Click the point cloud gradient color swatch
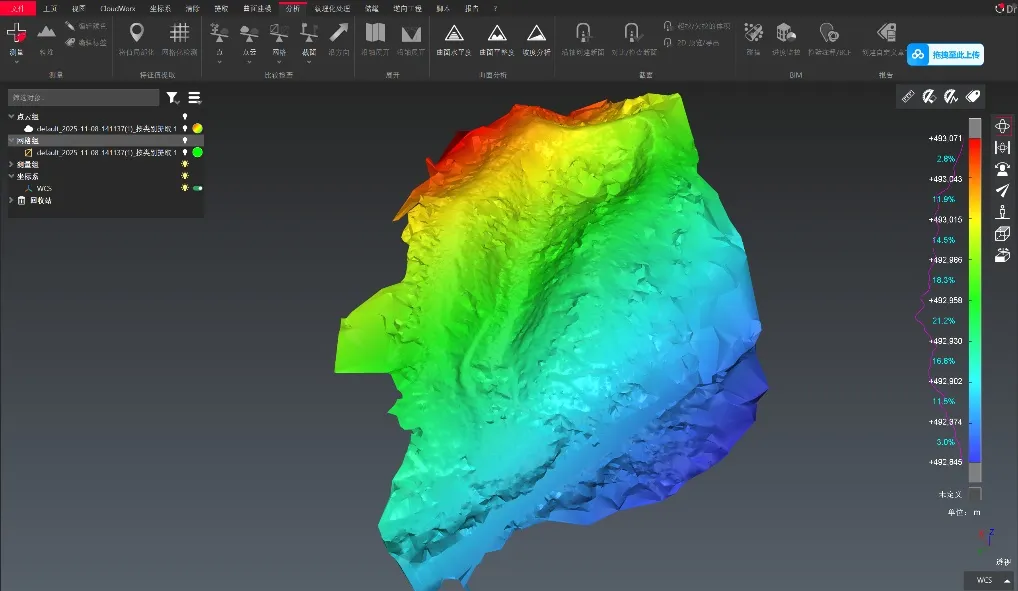1018x591 pixels. [197, 129]
